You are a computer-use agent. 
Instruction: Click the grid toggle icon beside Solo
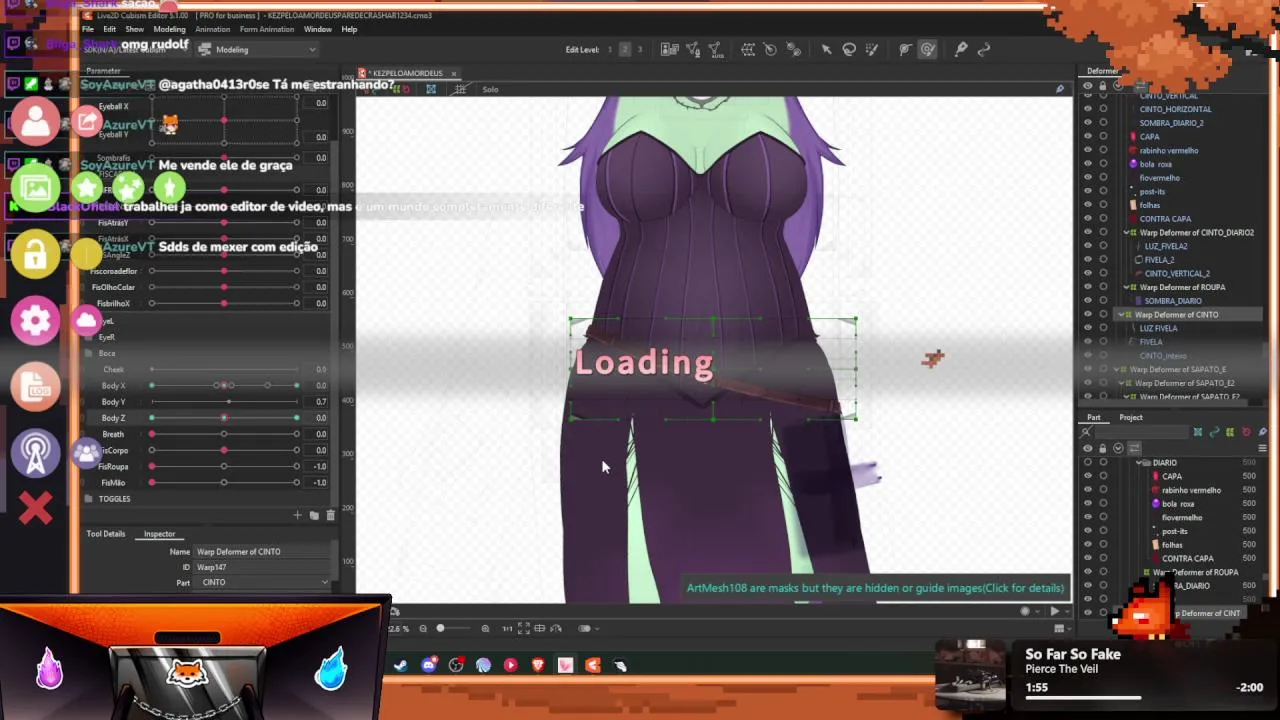[x=461, y=89]
